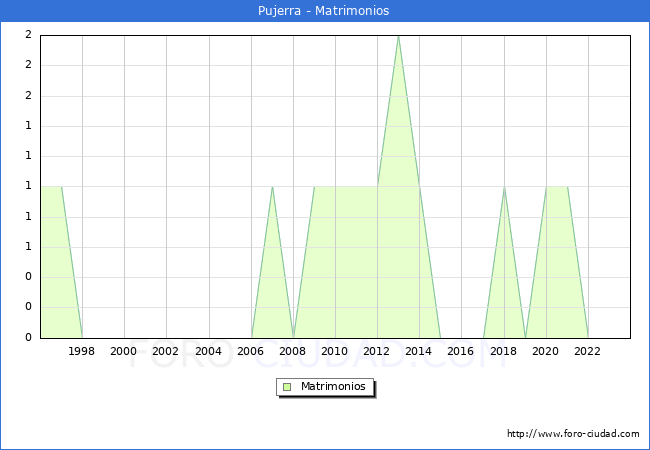Screen dimensions: 650x450
Task: Select the 2022 x-axis label
Action: coord(588,351)
